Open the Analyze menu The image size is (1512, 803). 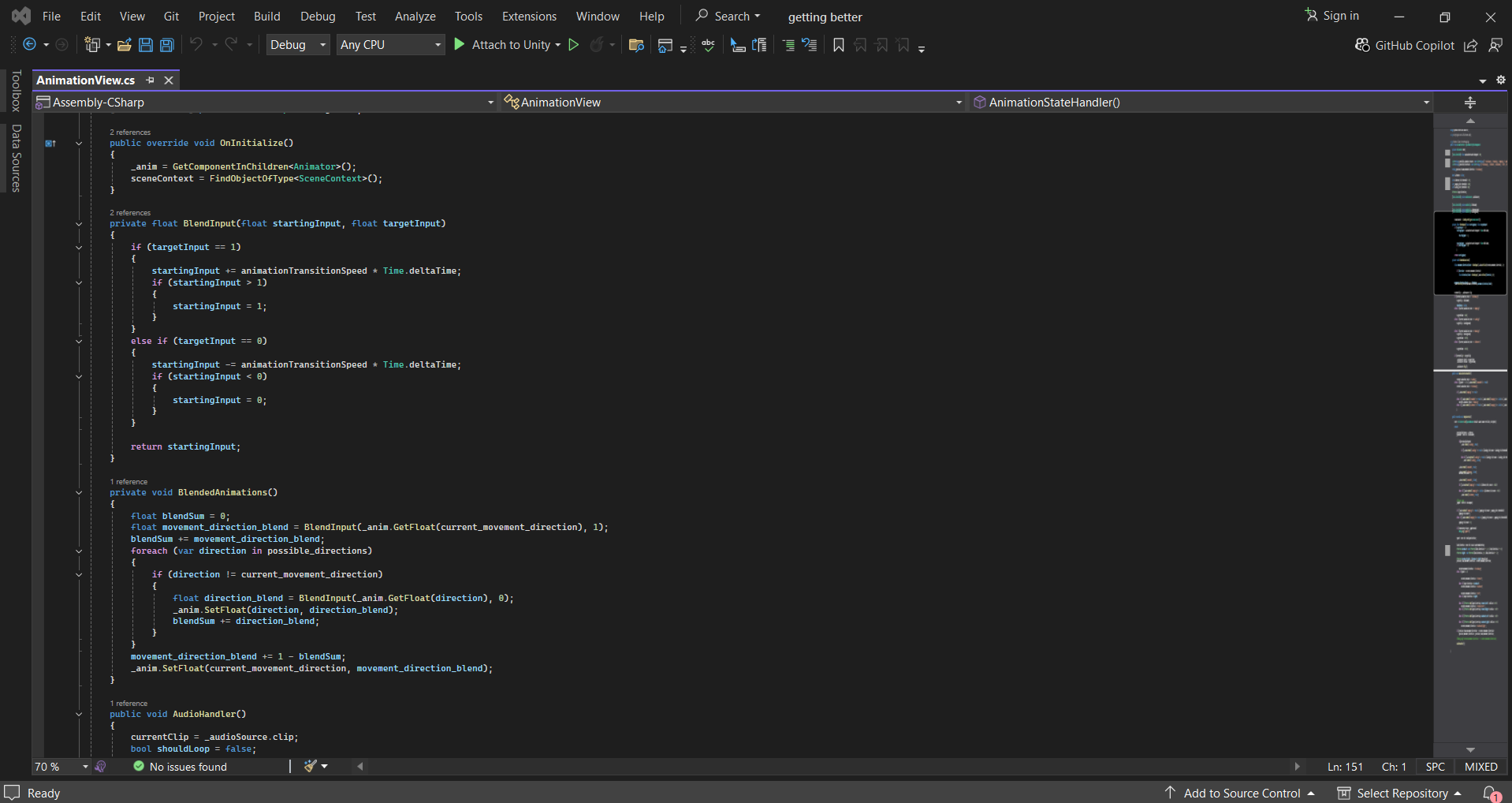[415, 17]
